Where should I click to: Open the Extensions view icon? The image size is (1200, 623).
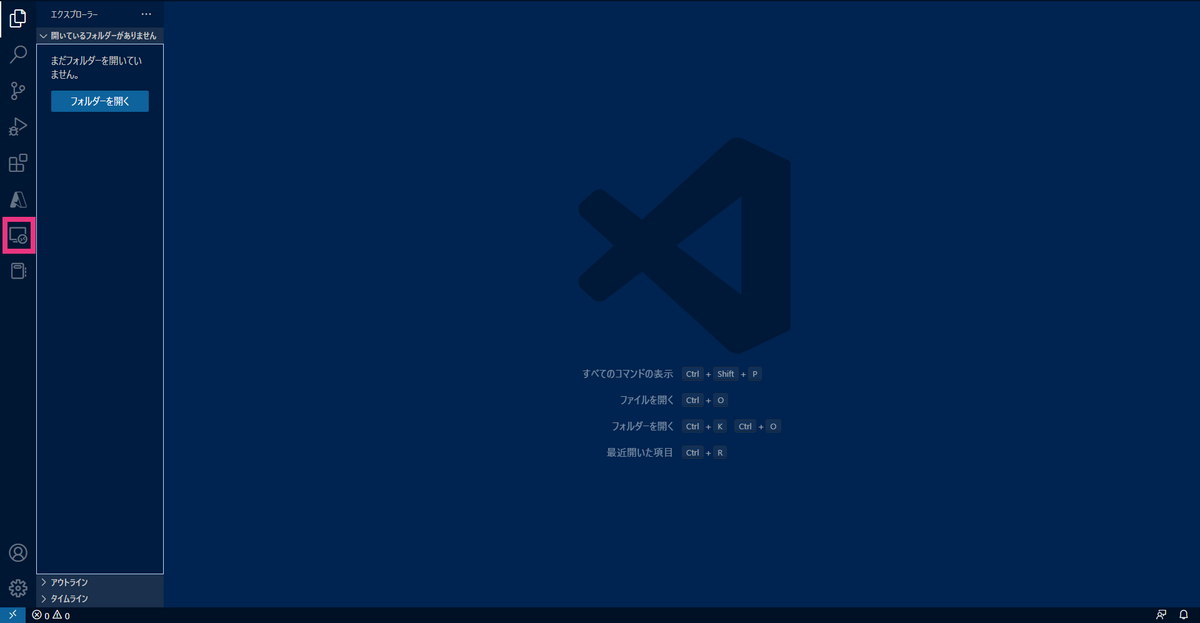tap(18, 163)
